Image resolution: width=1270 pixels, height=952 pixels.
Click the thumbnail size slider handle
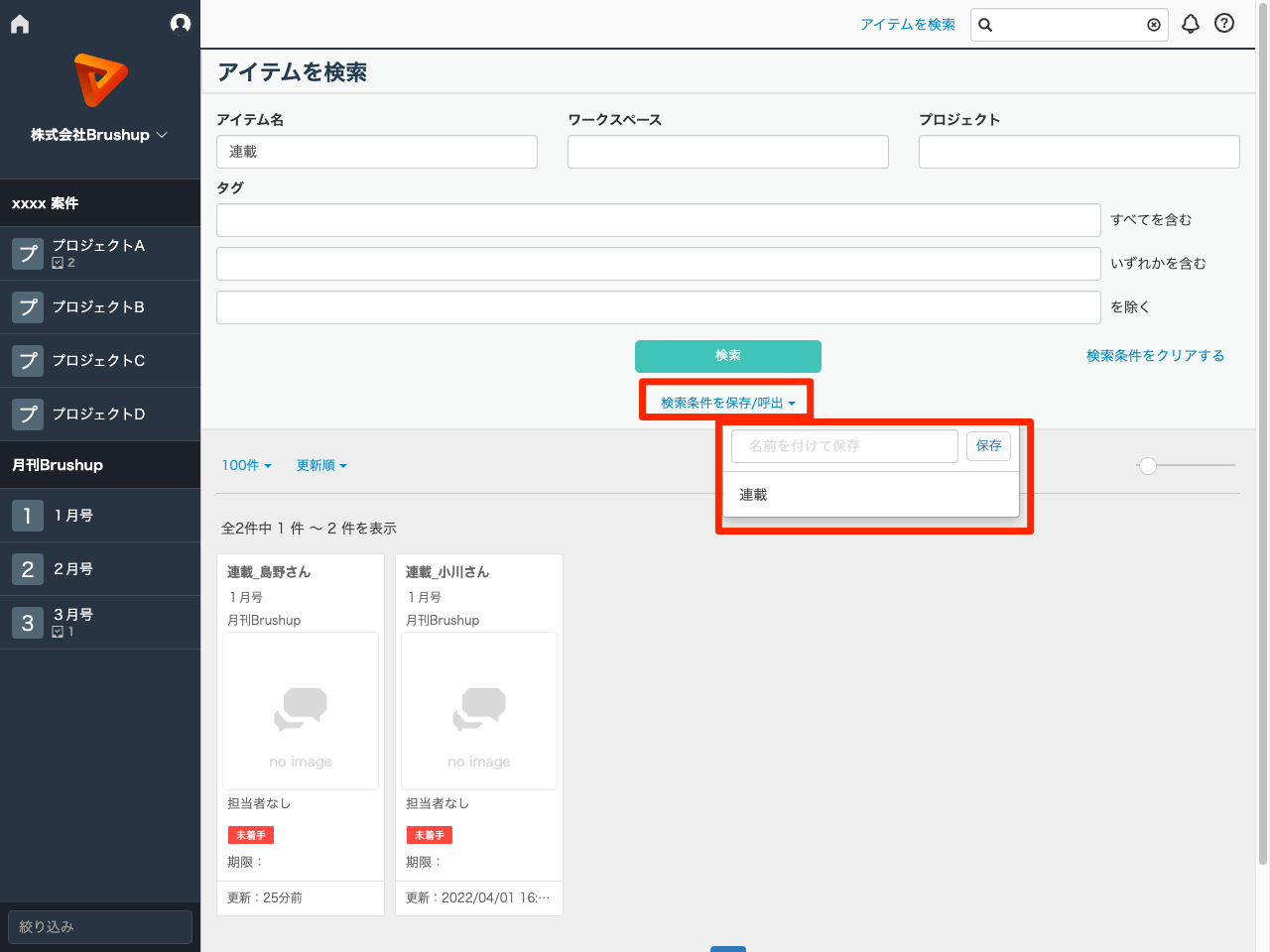pos(1148,465)
